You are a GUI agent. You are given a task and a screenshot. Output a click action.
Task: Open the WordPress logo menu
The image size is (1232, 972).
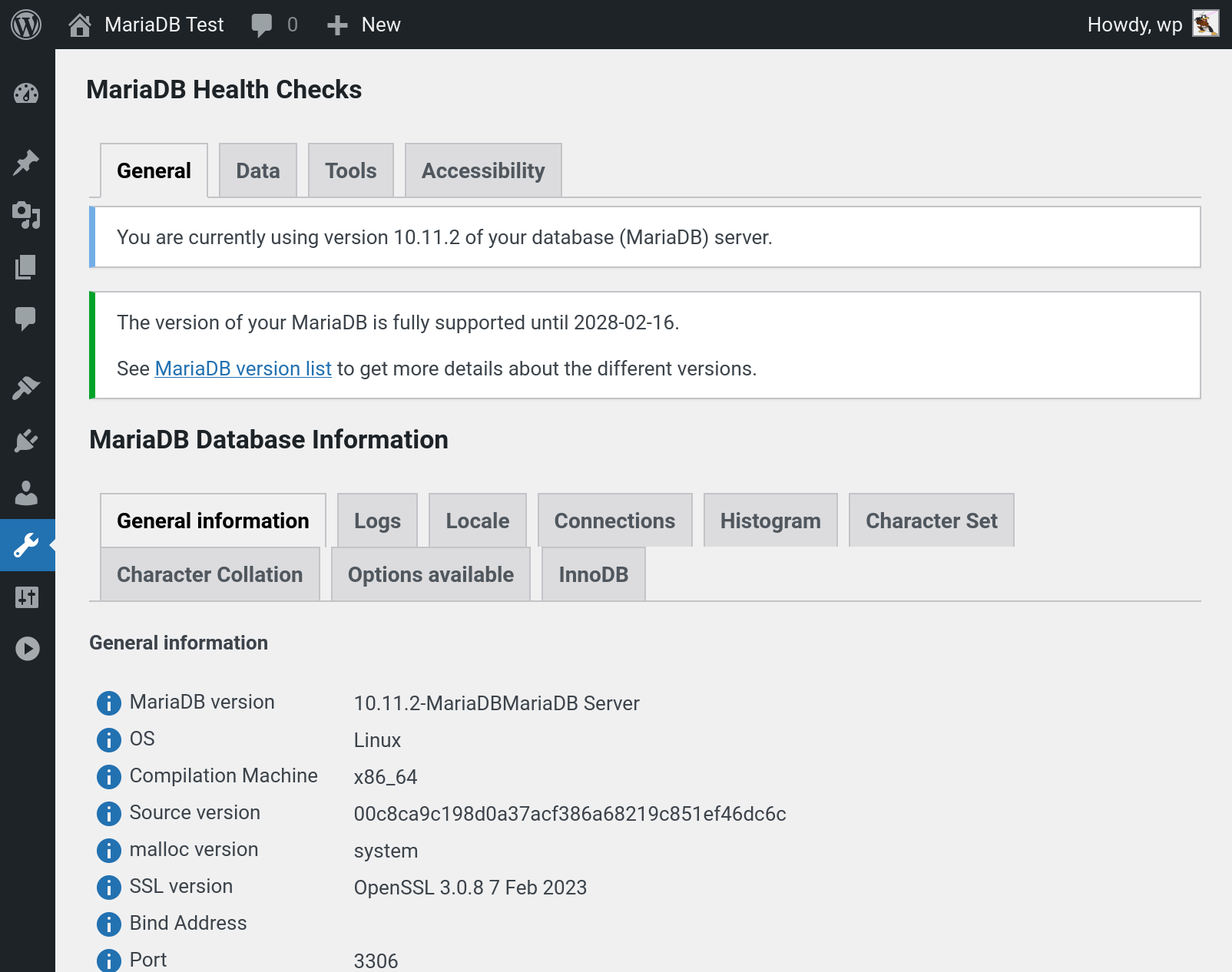26,25
